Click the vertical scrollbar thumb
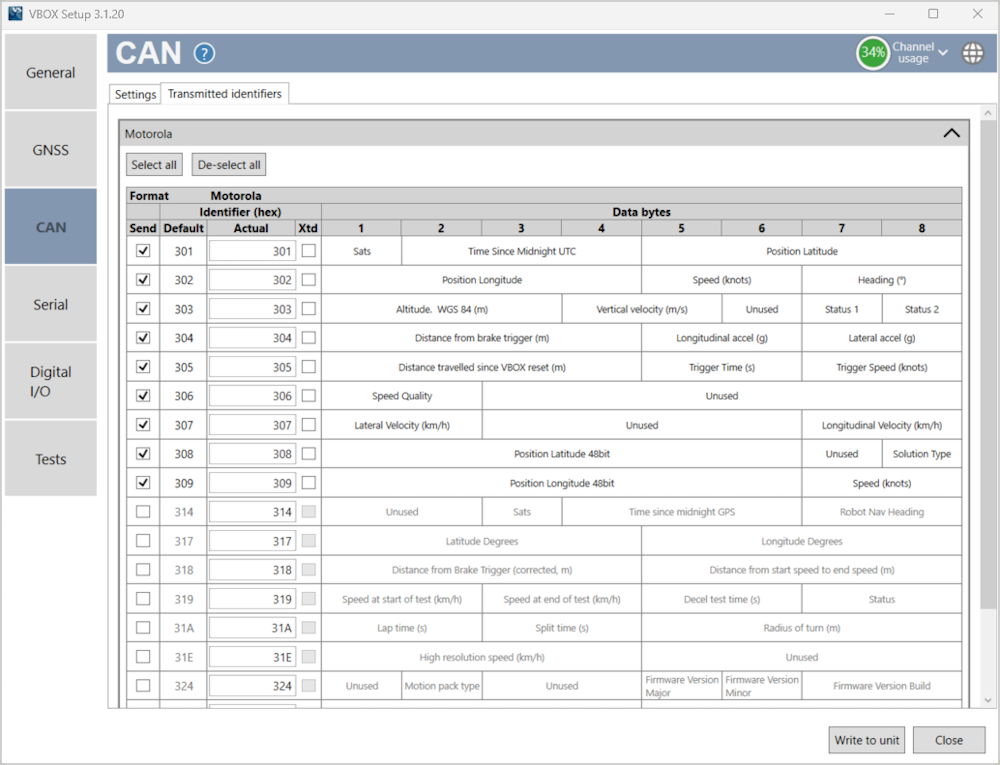The image size is (1000, 765). pos(988,365)
